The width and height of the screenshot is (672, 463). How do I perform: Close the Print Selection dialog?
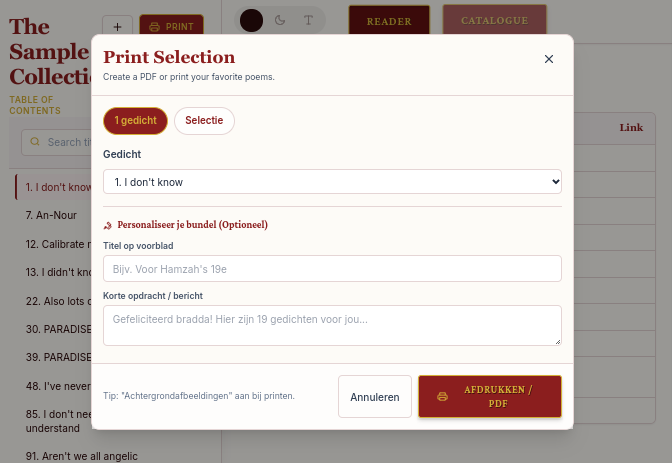coord(548,59)
